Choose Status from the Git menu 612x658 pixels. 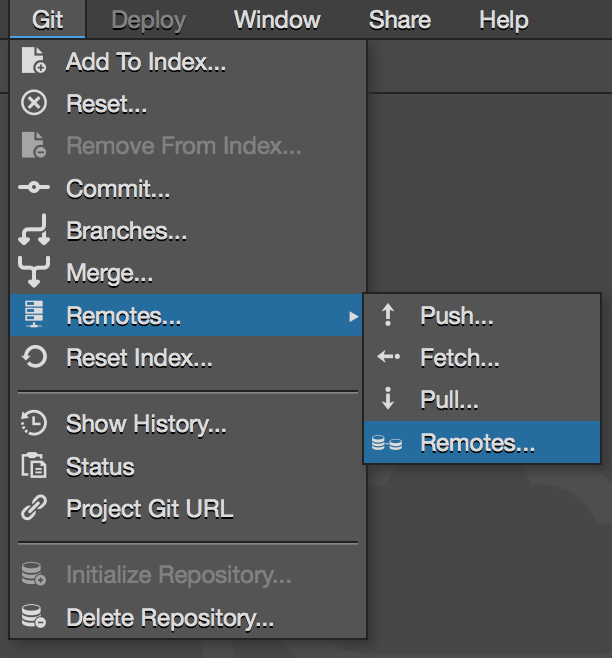tap(100, 467)
